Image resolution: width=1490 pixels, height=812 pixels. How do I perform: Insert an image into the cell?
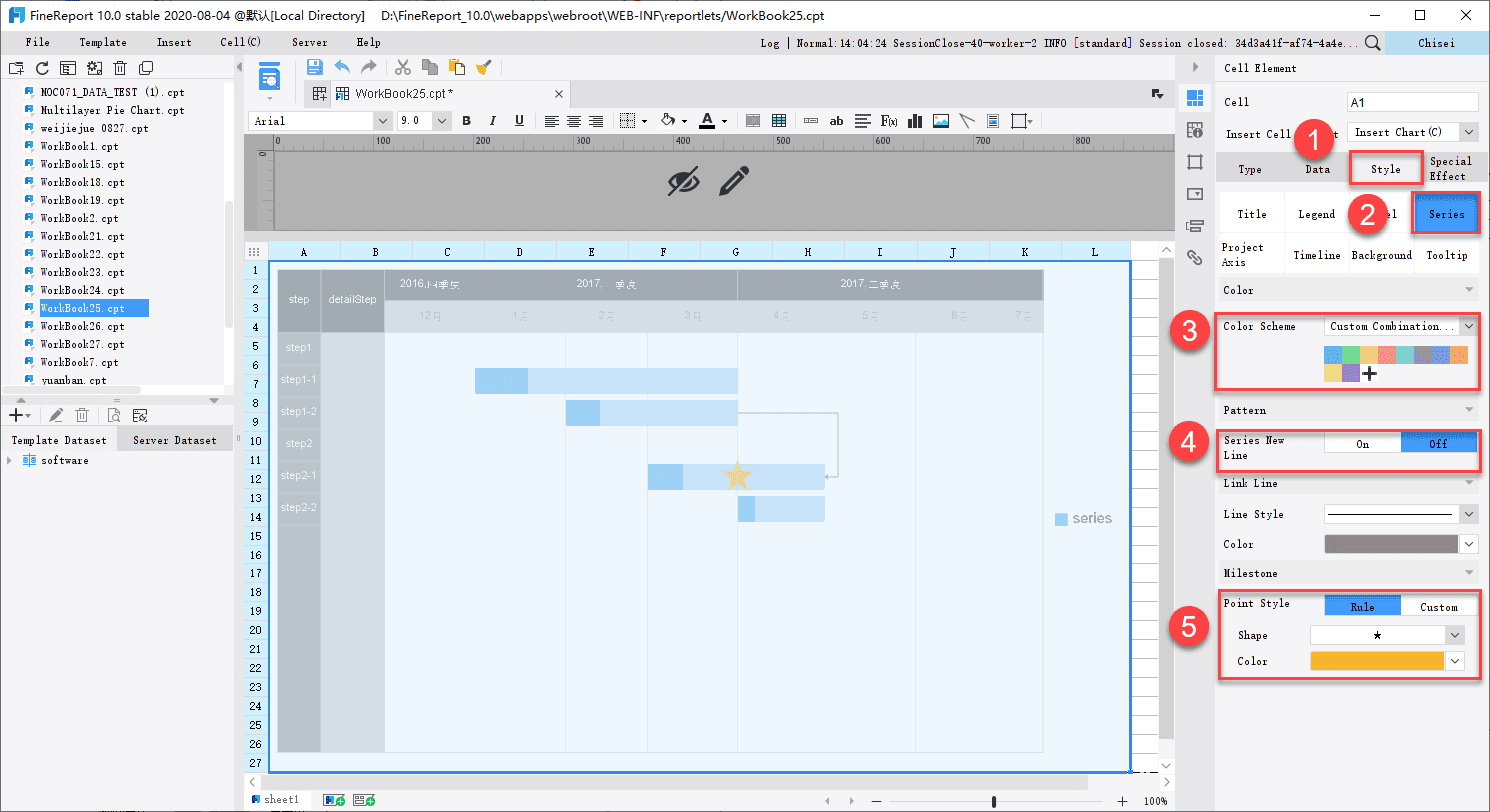tap(941, 121)
